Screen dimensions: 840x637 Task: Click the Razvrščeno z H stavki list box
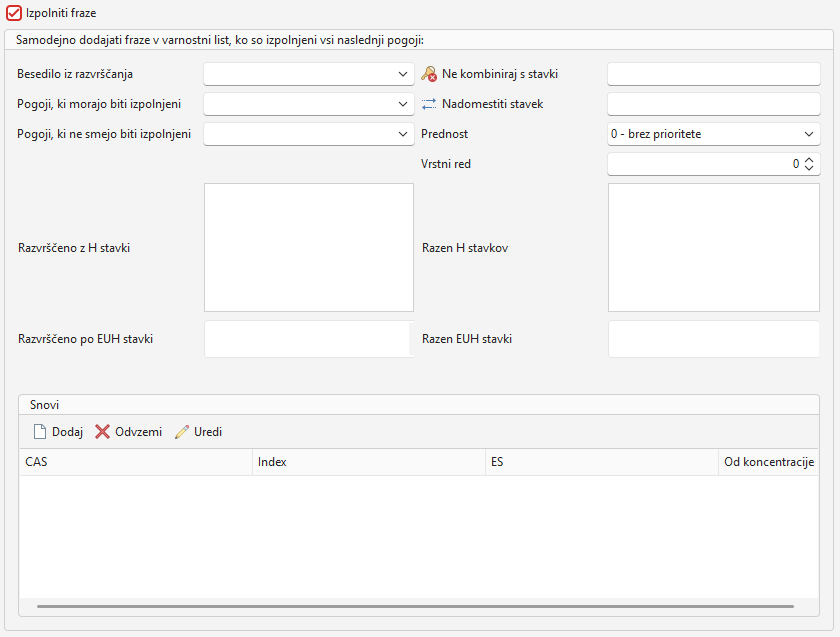tap(309, 248)
